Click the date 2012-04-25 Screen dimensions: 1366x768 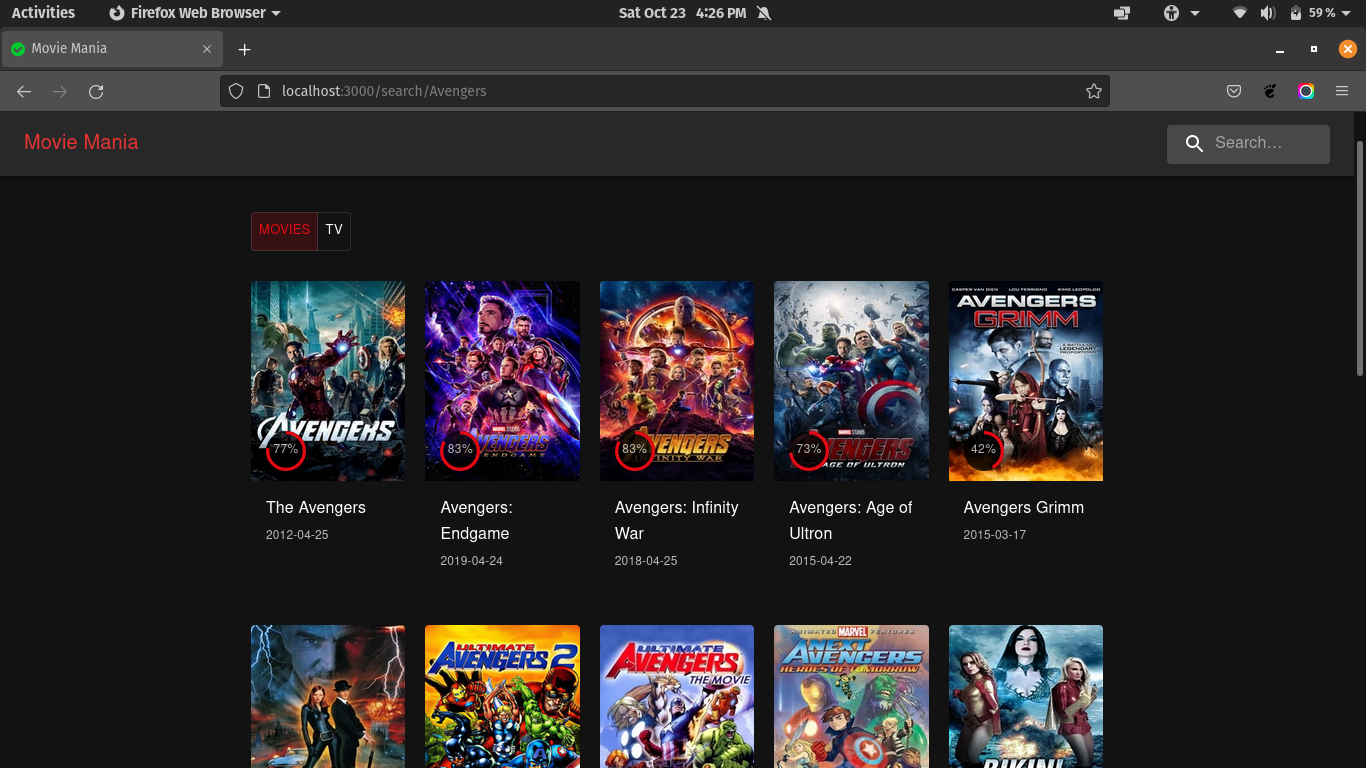pyautogui.click(x=297, y=535)
